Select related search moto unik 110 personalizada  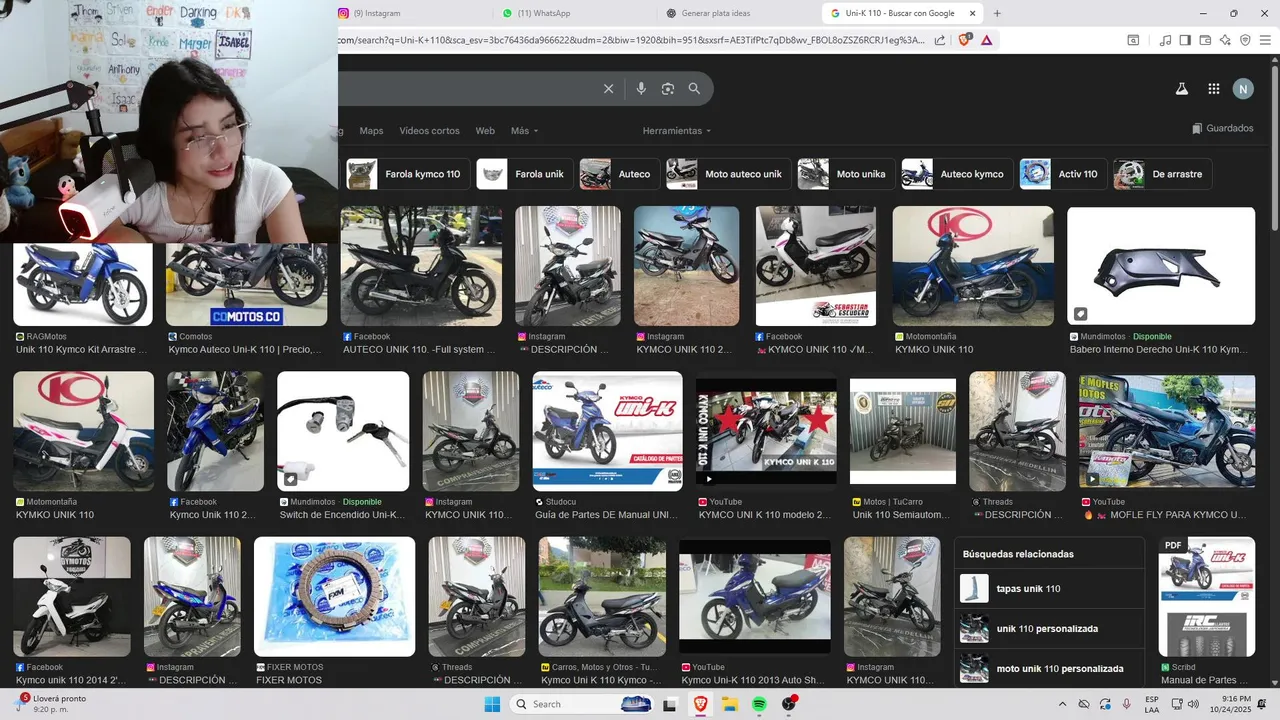point(1049,668)
